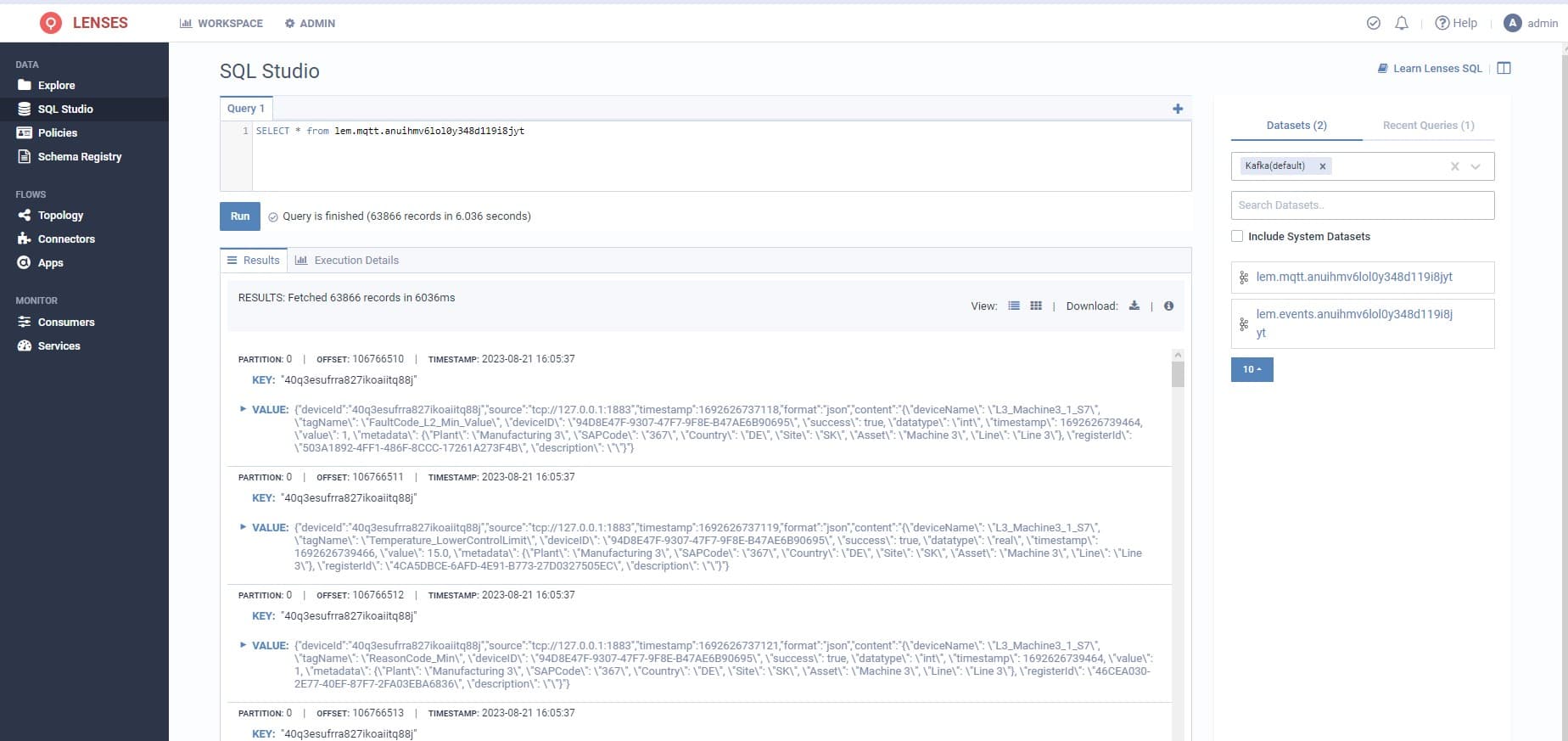Click the results info icon
Viewport: 1568px width, 741px height.
(1168, 306)
